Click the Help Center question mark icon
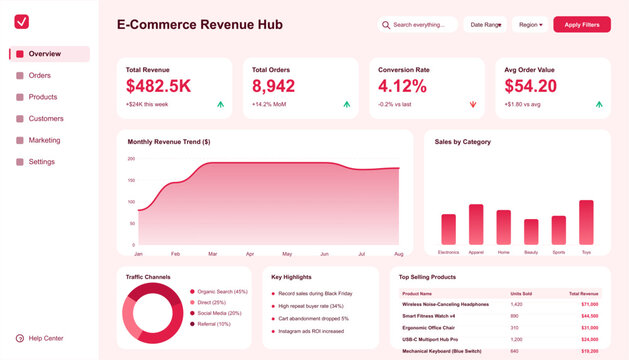The height and width of the screenshot is (360, 629). pos(20,338)
